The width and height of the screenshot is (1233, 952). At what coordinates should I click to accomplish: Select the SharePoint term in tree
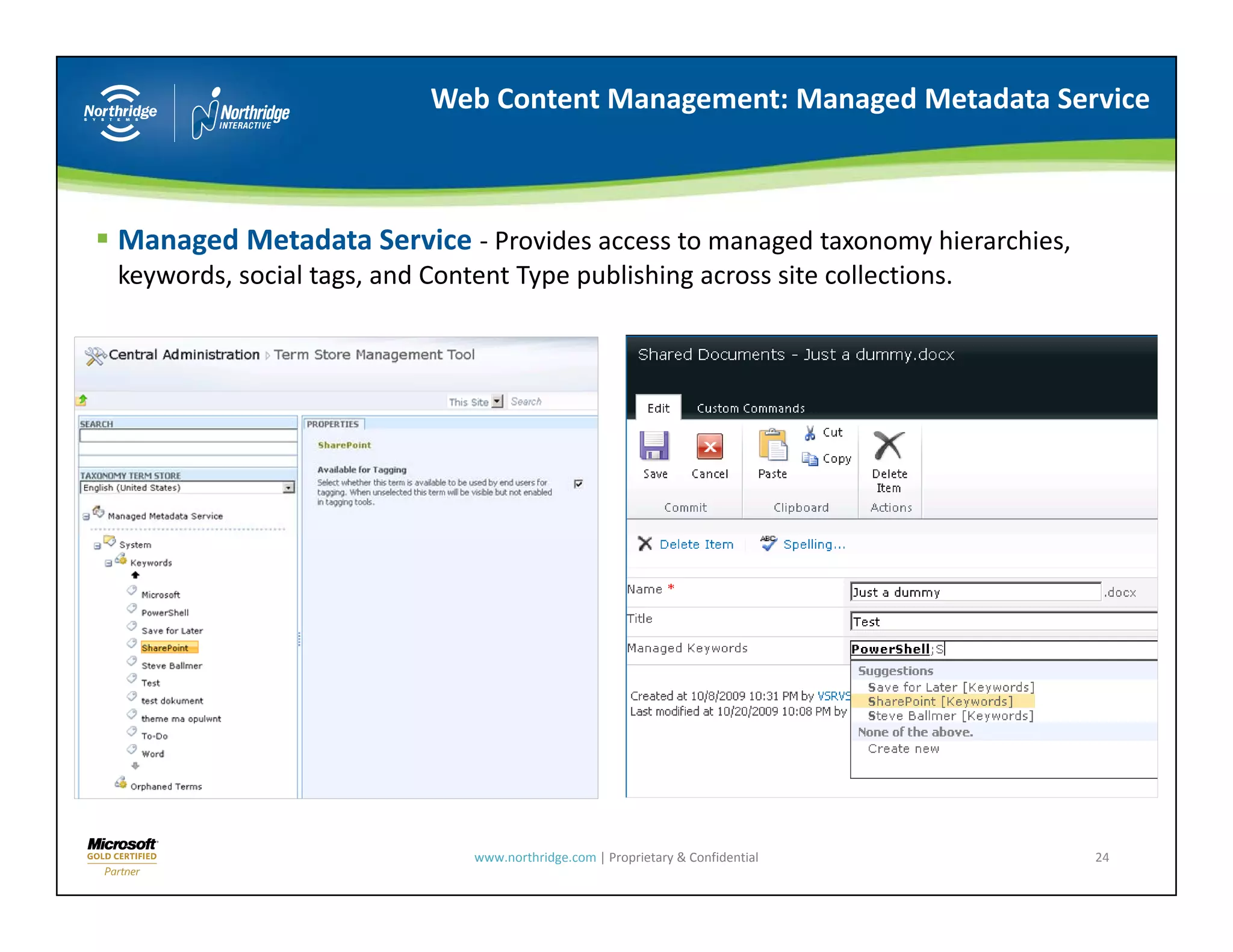pos(169,648)
